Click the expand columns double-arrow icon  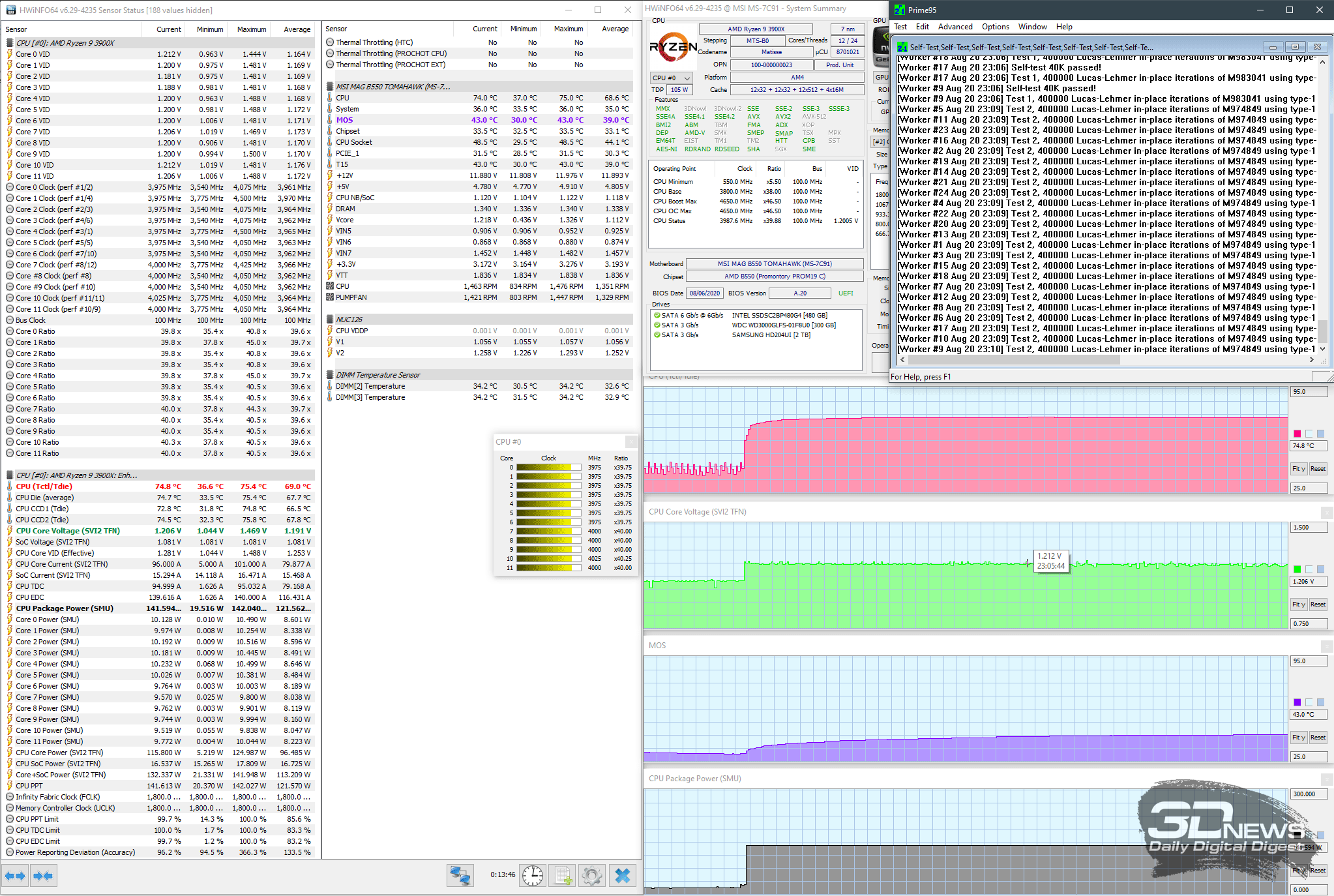[x=15, y=876]
